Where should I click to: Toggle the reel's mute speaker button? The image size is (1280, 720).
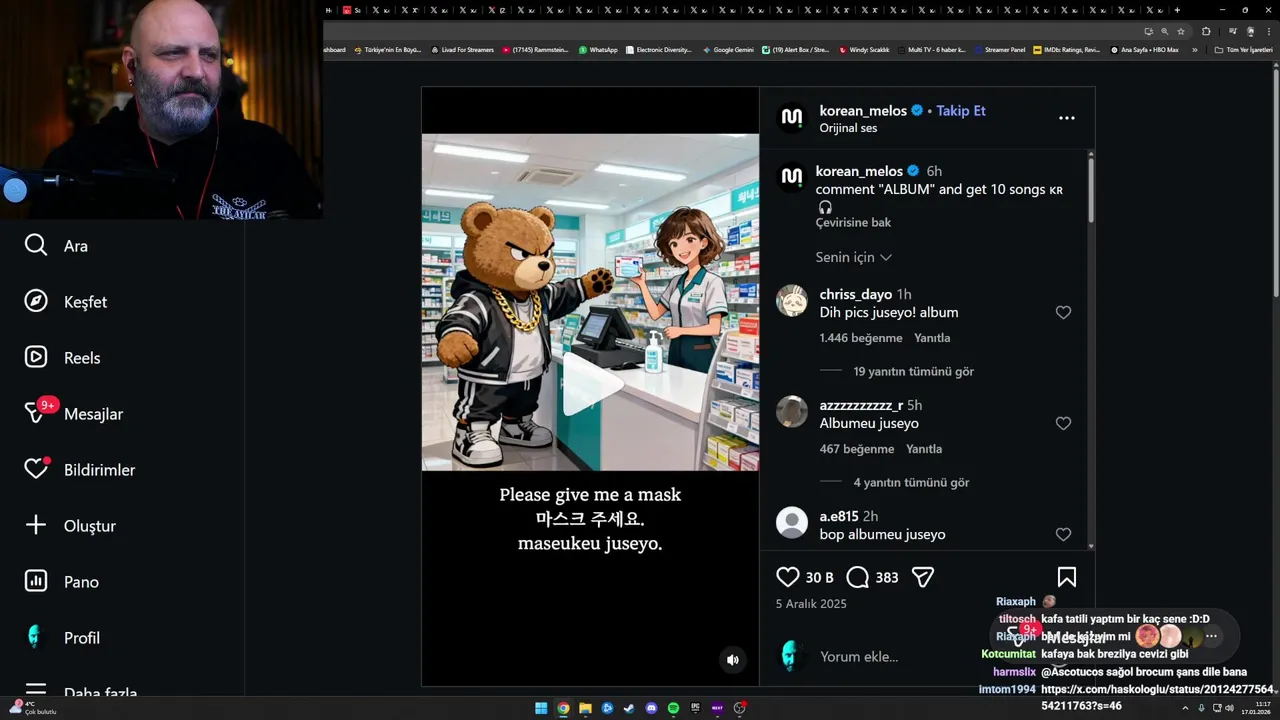[x=733, y=660]
